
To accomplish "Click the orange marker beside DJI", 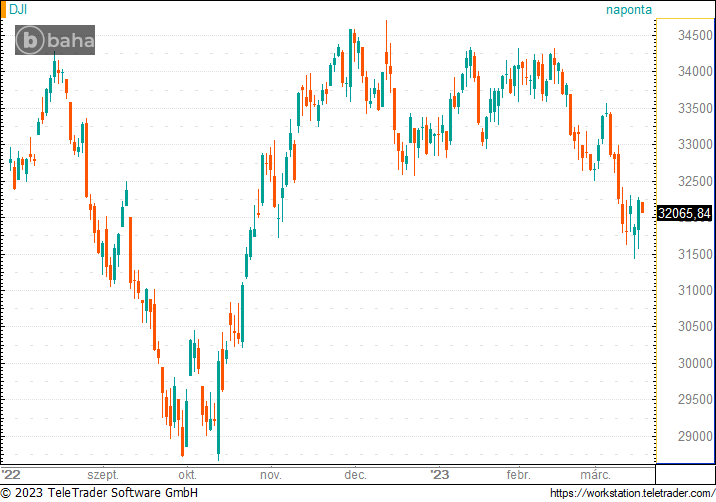I will click(x=3, y=9).
